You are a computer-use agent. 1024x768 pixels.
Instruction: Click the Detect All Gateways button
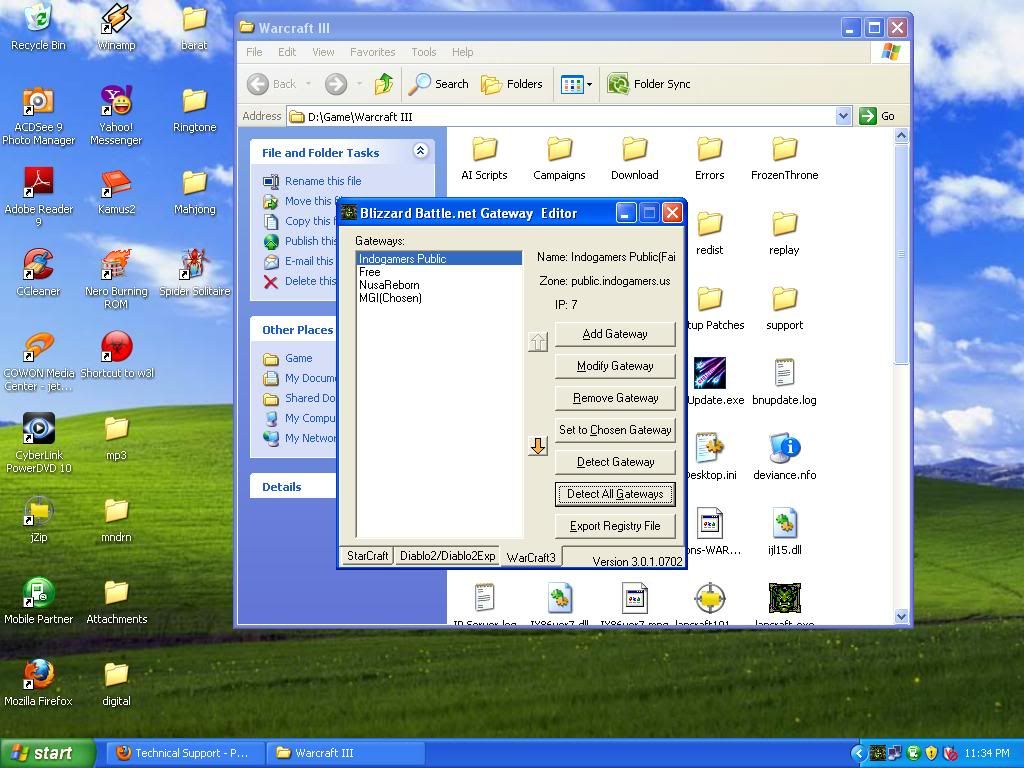pos(615,494)
